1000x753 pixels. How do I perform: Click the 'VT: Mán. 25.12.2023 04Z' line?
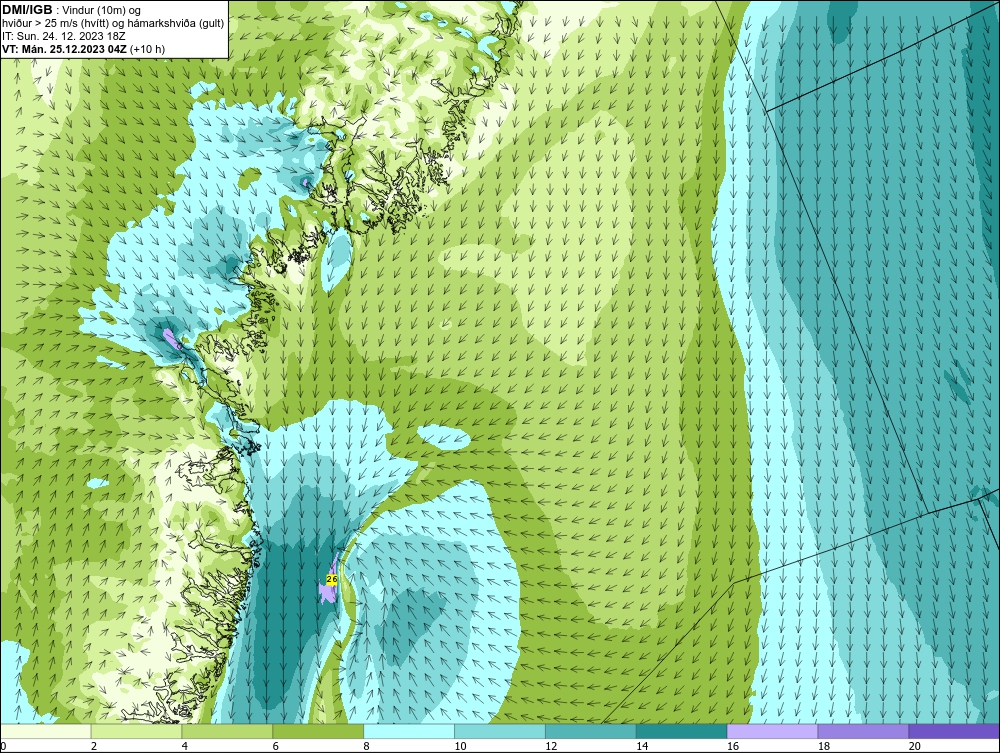coord(64,48)
